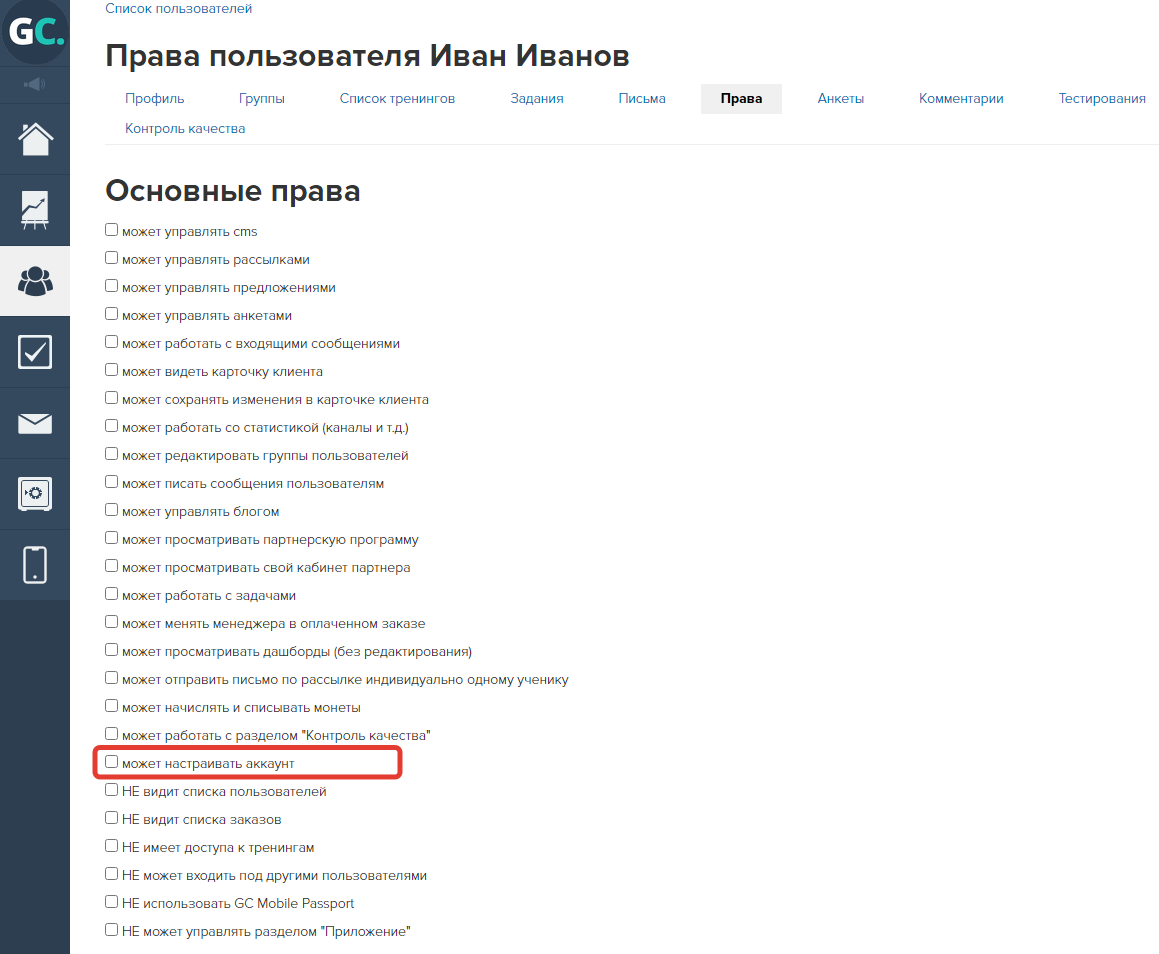The width and height of the screenshot is (1159, 954).
Task: Open the Задания tab
Action: pyautogui.click(x=537, y=98)
